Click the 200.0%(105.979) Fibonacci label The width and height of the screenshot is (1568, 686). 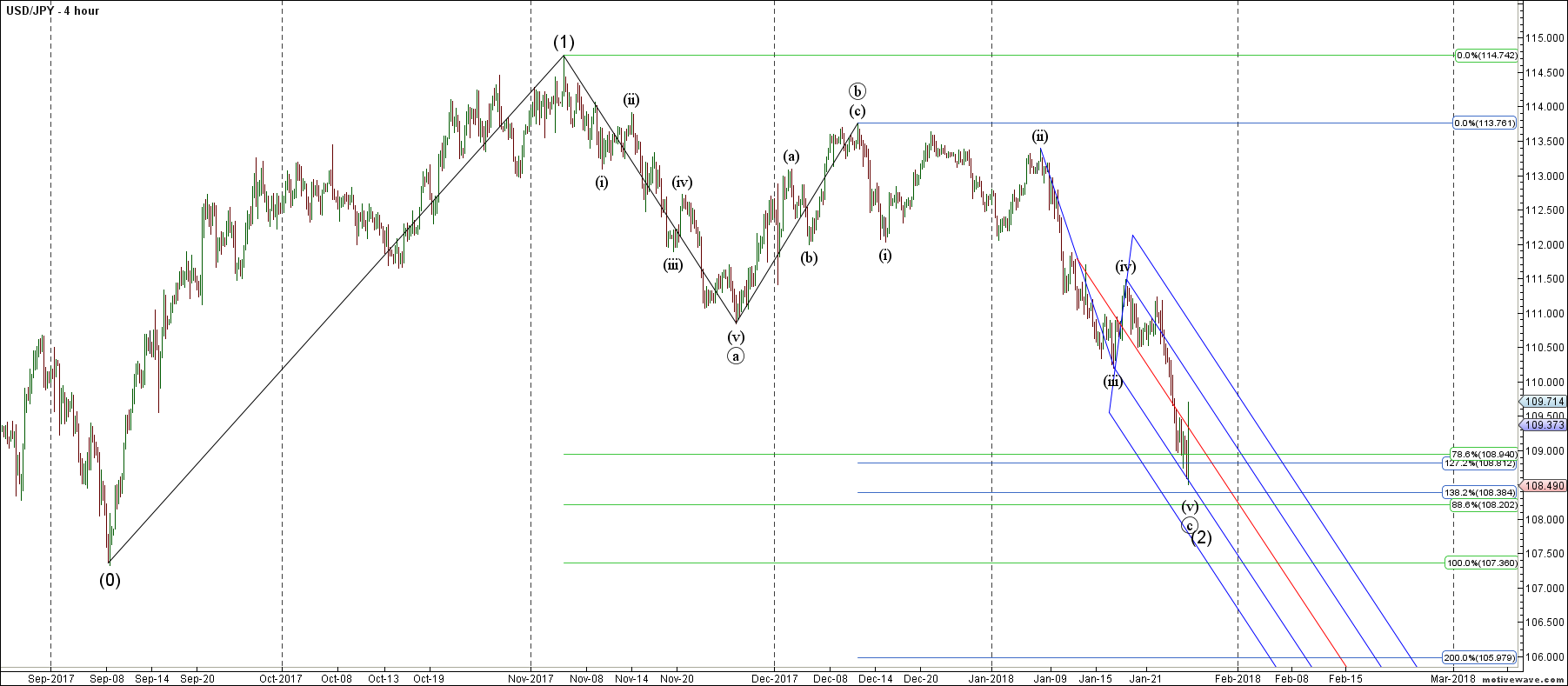click(x=1481, y=657)
